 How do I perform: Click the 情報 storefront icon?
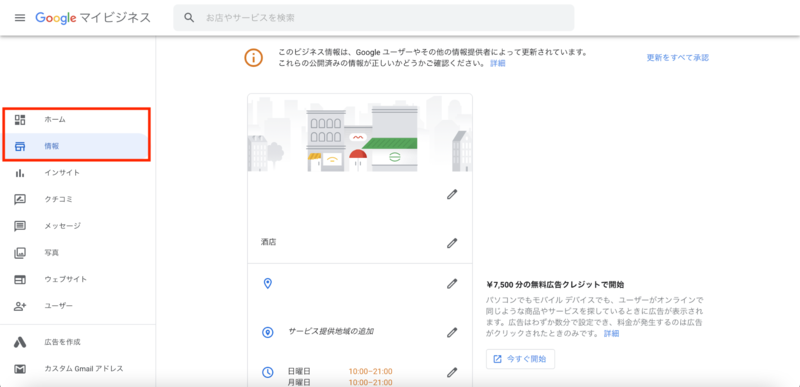tap(20, 146)
